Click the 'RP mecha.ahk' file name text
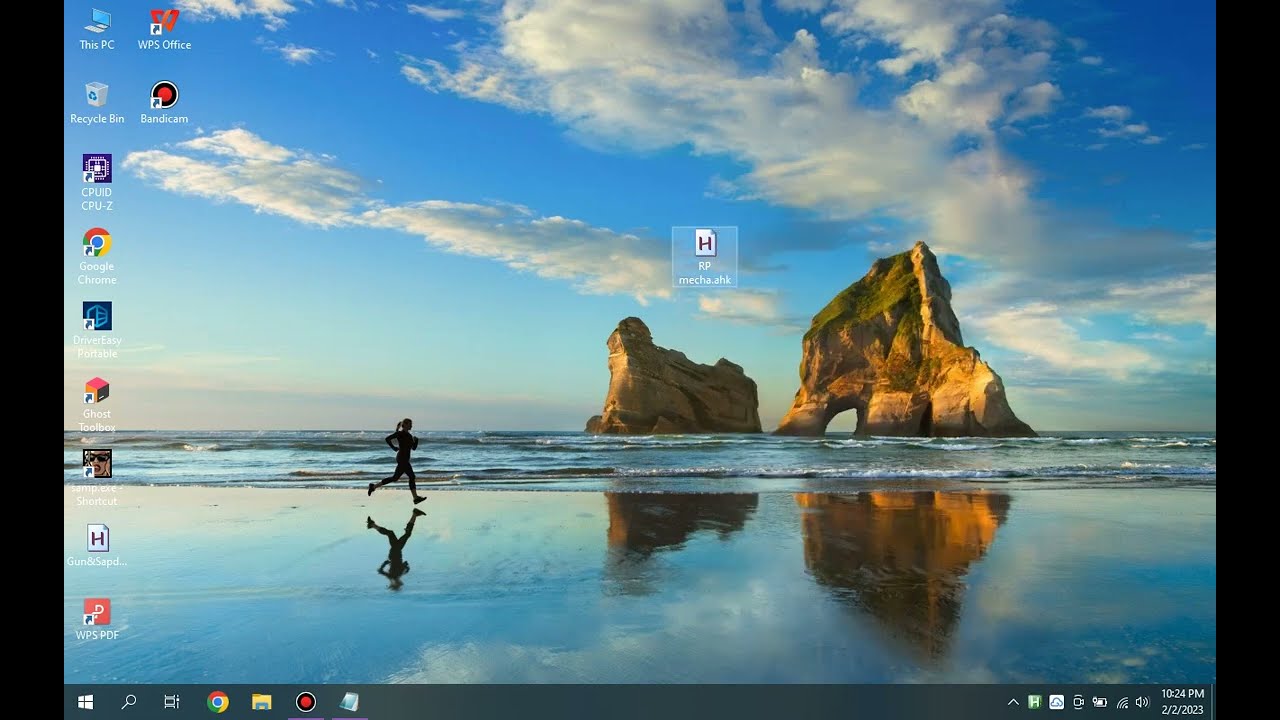 pyautogui.click(x=705, y=273)
